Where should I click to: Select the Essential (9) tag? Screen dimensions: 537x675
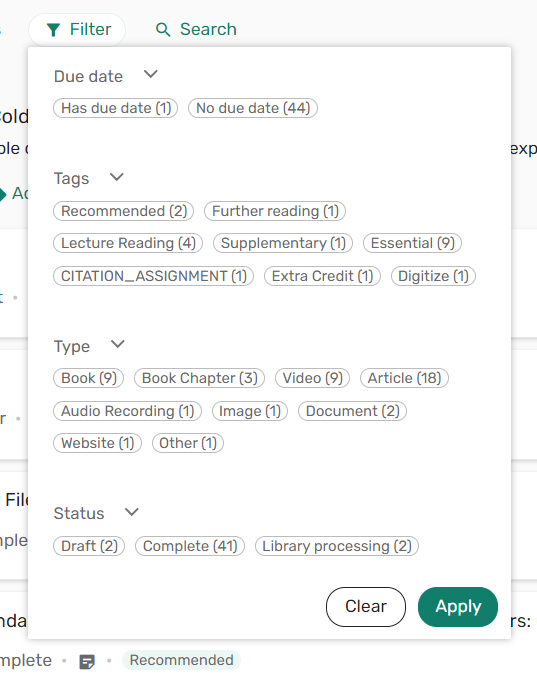(x=412, y=243)
